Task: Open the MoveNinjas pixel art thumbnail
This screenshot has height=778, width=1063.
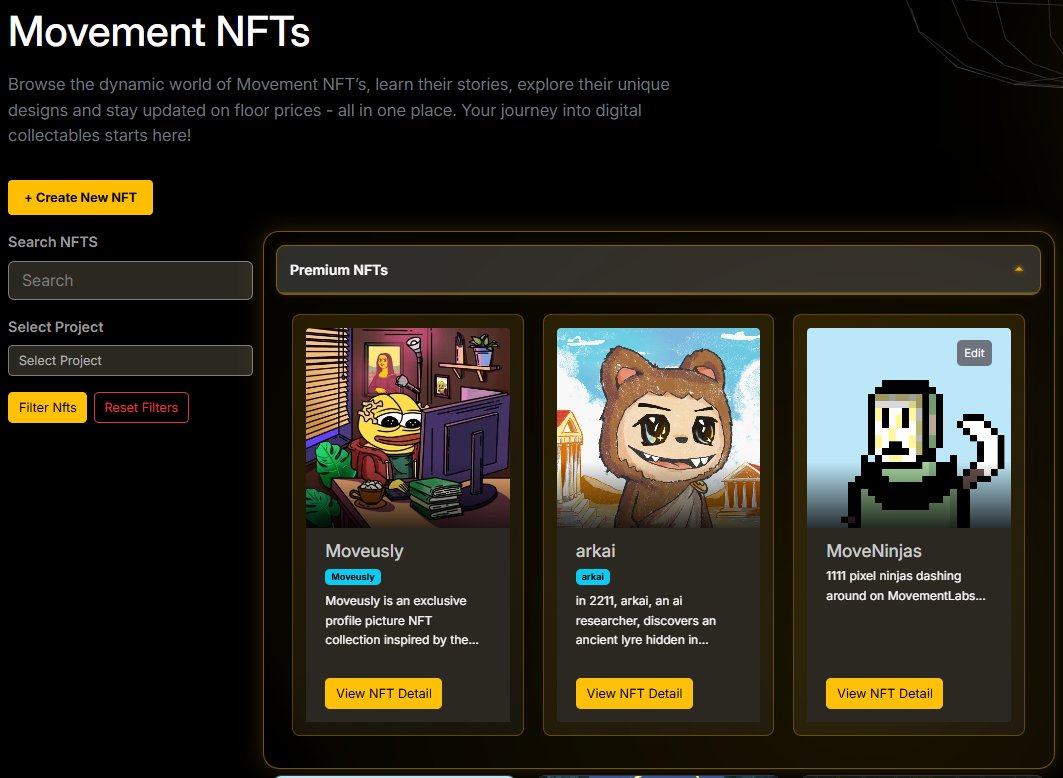Action: coord(908,428)
